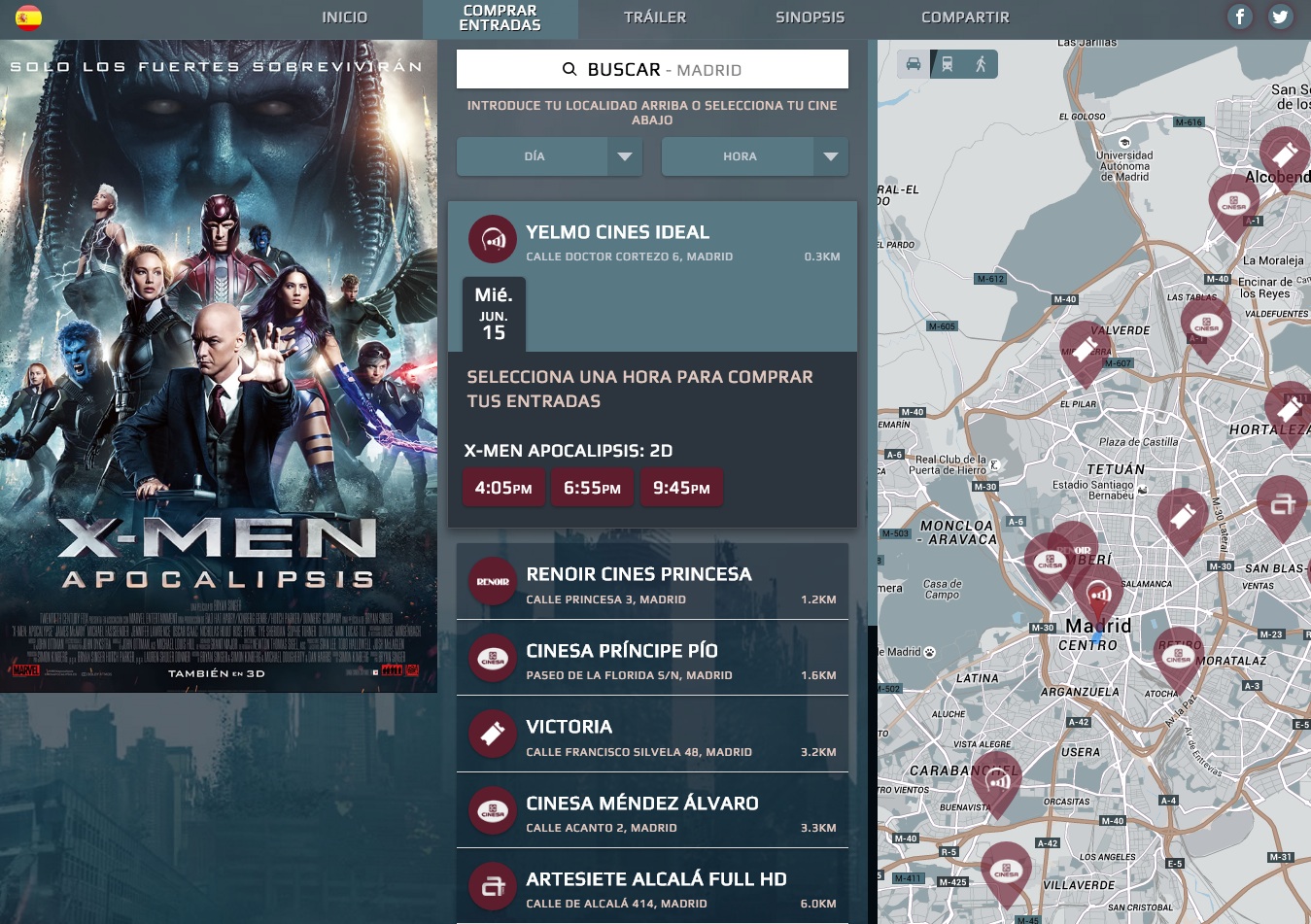This screenshot has height=924, width=1311.
Task: Switch map to walking mode
Action: pos(981,64)
